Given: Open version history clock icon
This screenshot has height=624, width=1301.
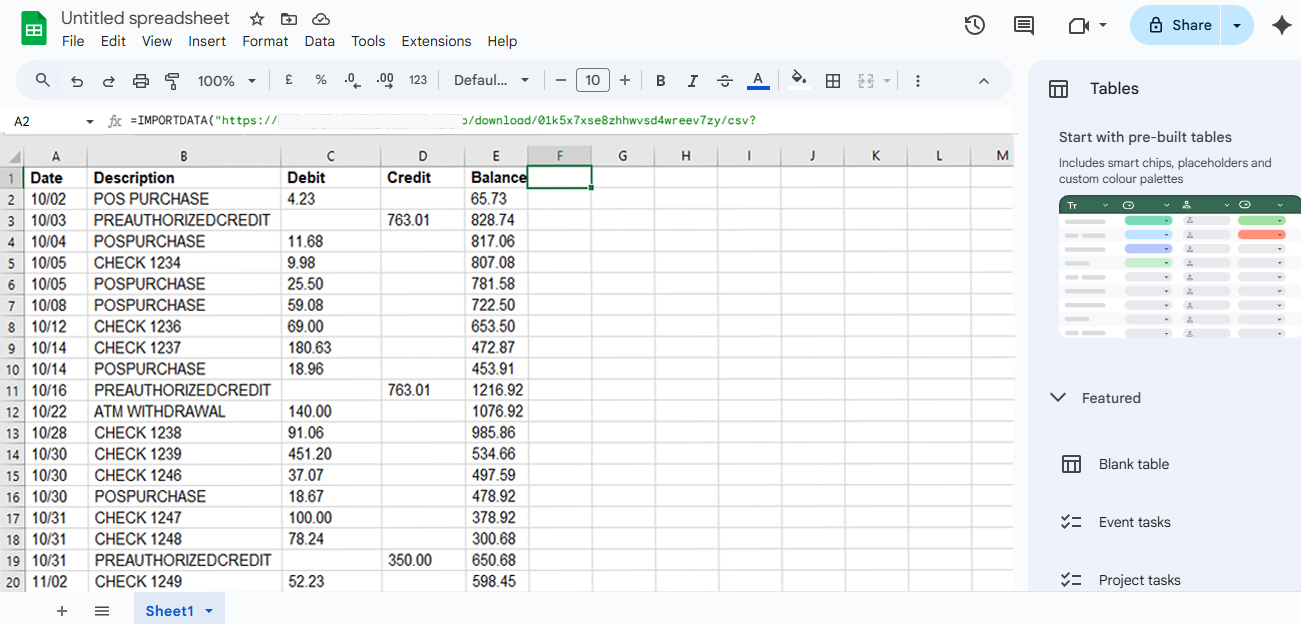Looking at the screenshot, I should [x=975, y=25].
